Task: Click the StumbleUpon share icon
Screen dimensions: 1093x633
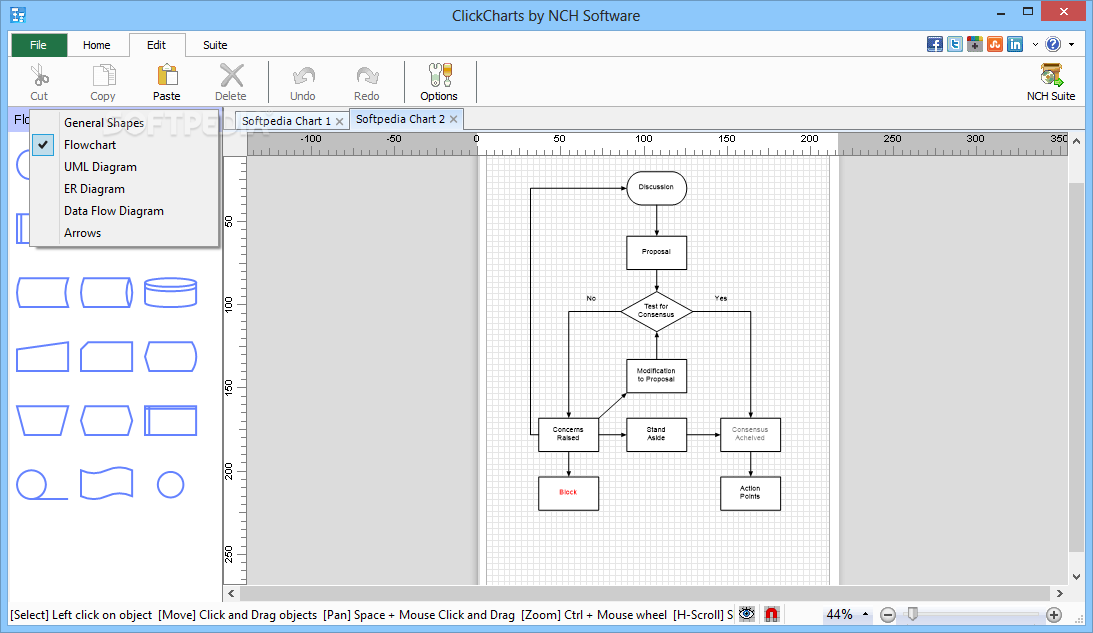Action: click(x=995, y=44)
